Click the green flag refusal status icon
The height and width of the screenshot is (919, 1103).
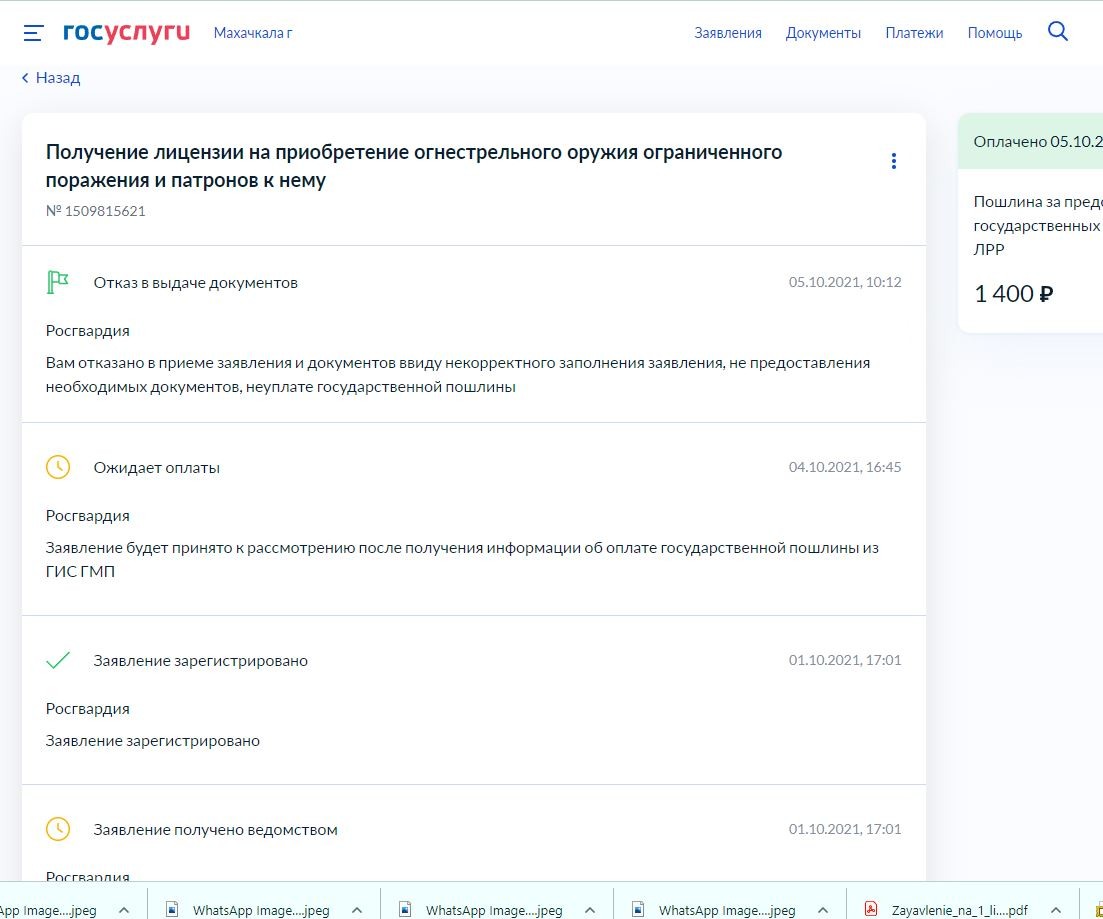(x=58, y=282)
